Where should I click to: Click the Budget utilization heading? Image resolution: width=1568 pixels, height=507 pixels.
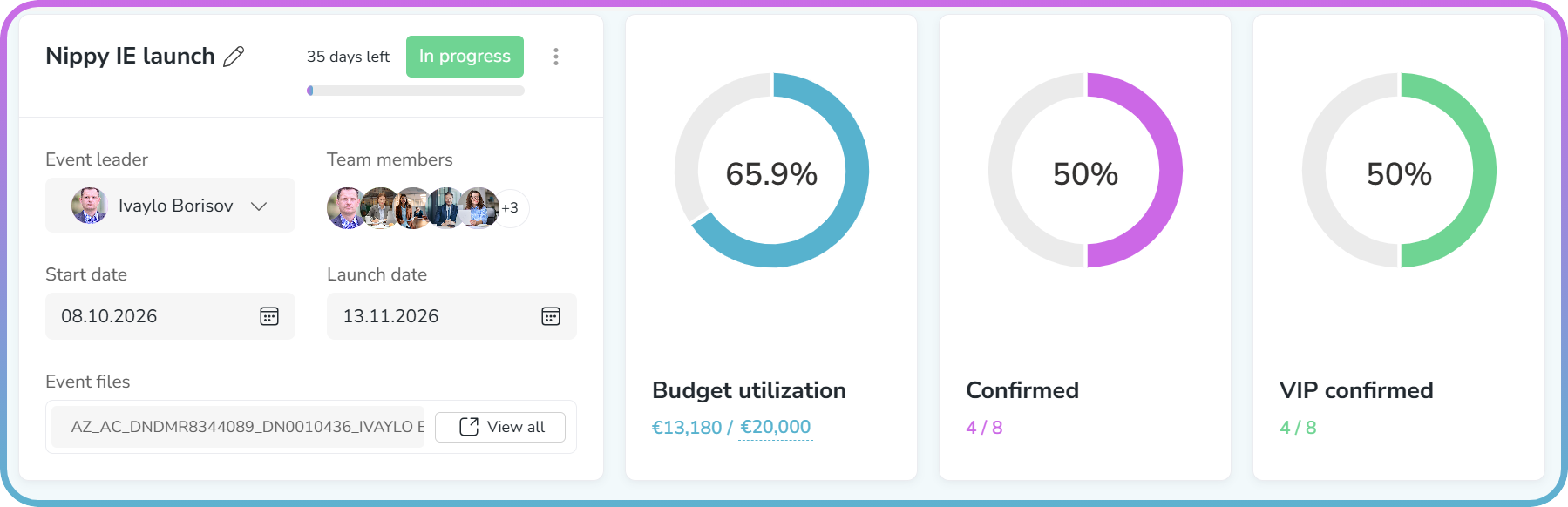pyautogui.click(x=749, y=390)
